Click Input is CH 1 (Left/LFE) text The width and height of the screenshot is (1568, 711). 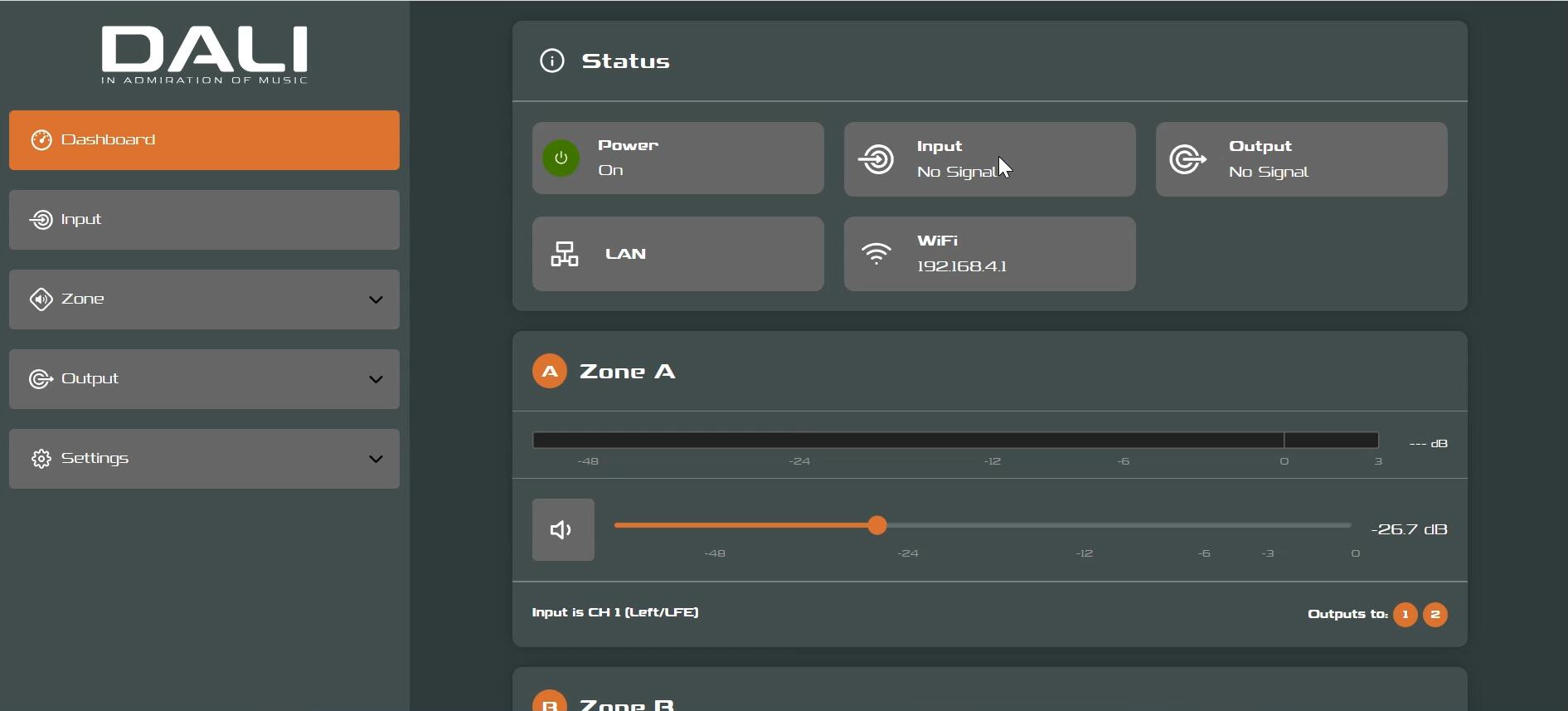coord(615,612)
